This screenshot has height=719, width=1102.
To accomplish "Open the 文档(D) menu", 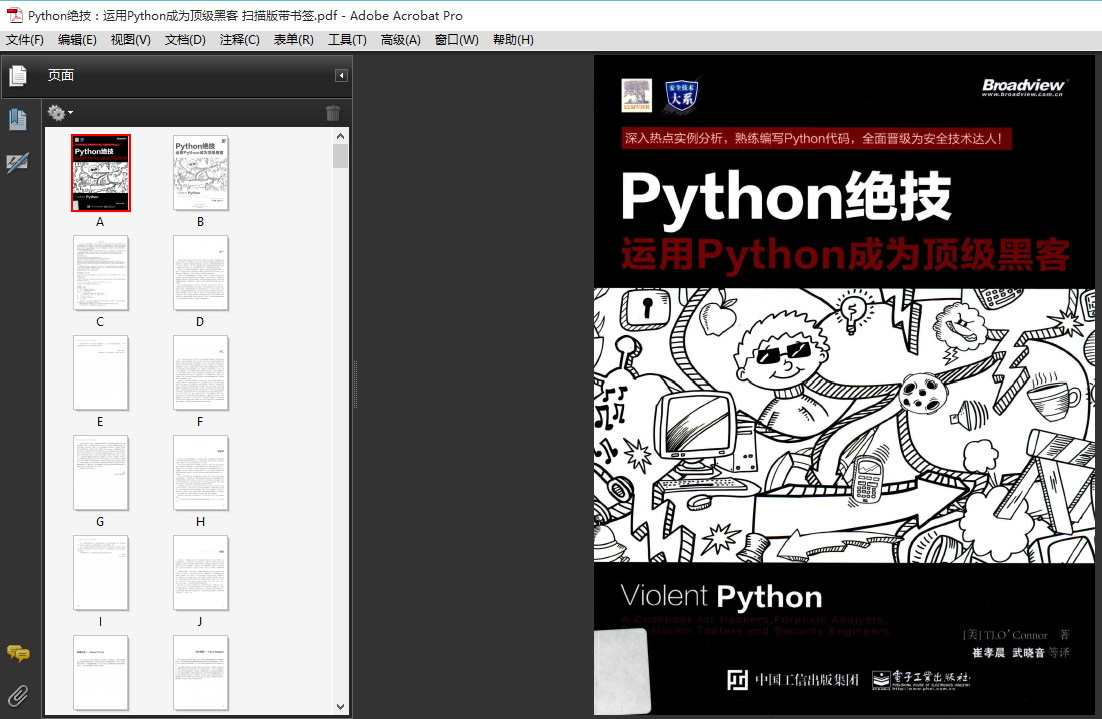I will pyautogui.click(x=185, y=40).
